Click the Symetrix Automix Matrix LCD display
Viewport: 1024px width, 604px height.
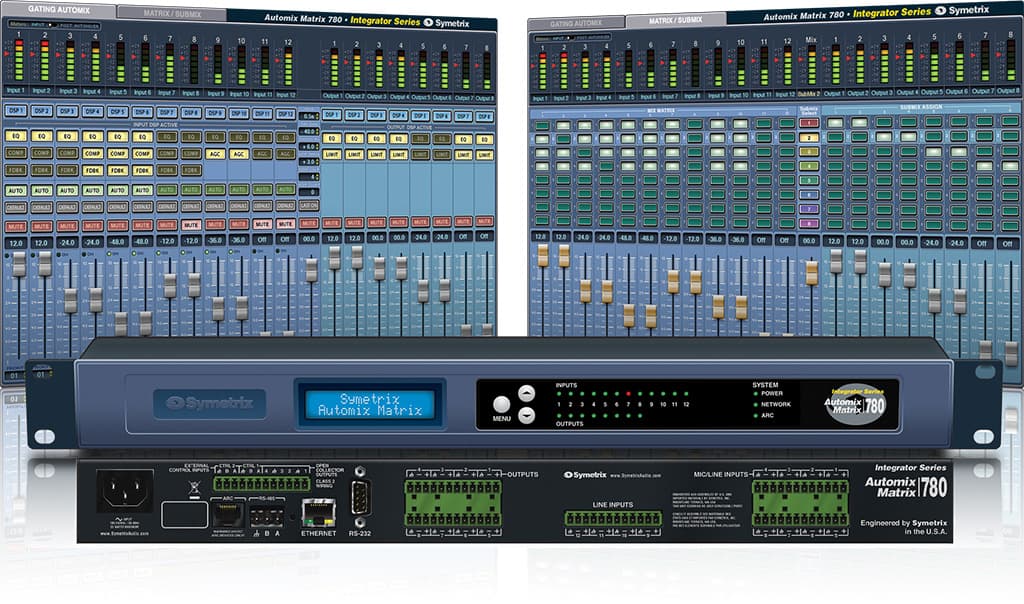(x=370, y=404)
